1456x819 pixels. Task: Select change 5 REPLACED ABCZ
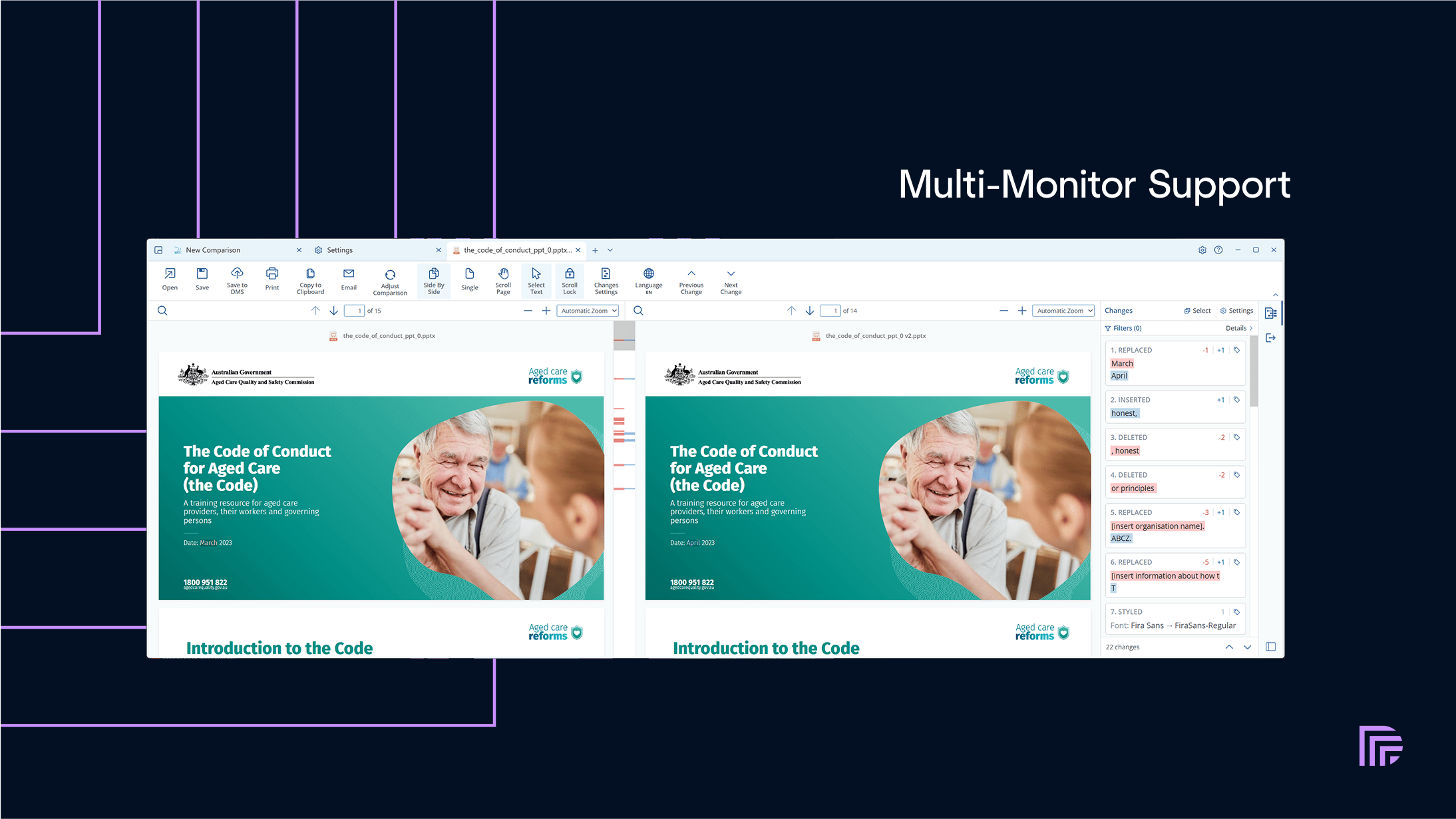[x=1175, y=526]
